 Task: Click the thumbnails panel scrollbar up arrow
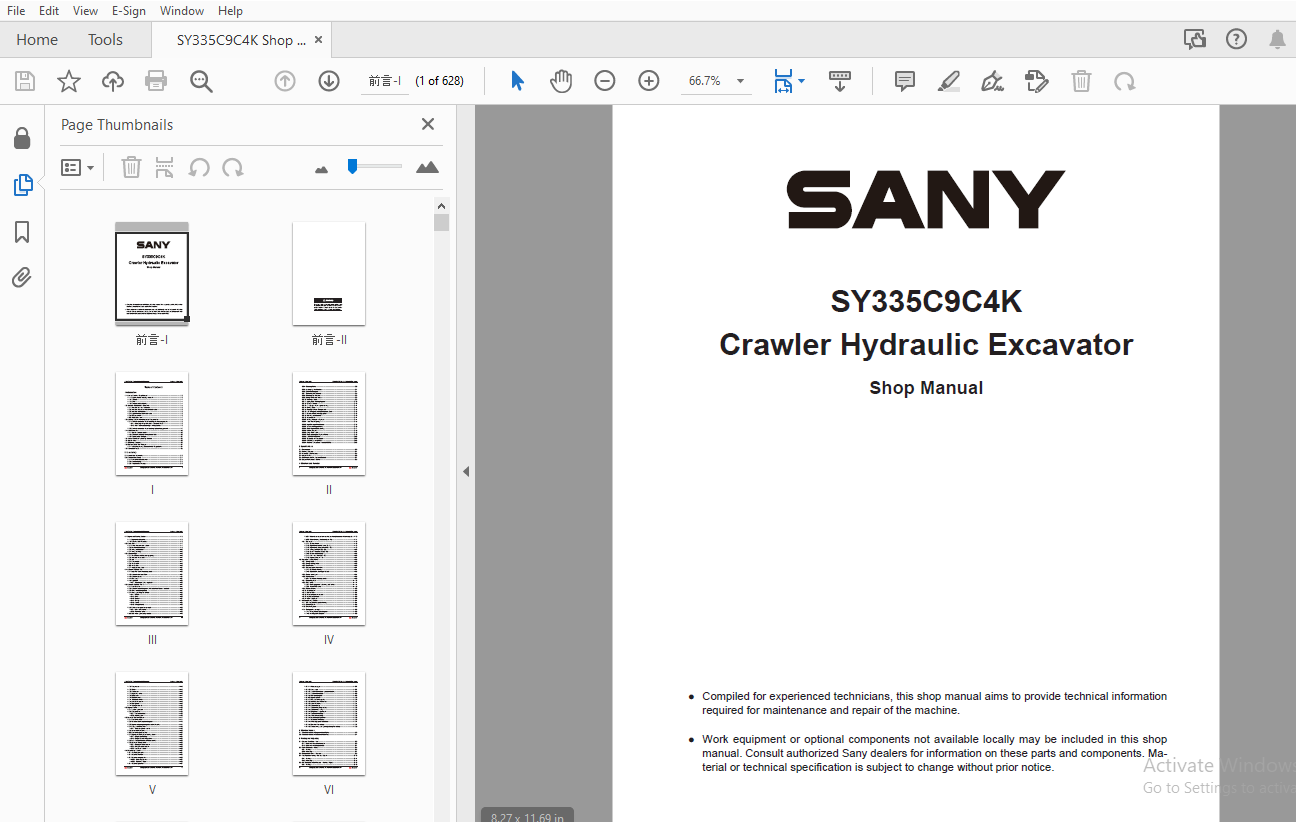(x=442, y=206)
